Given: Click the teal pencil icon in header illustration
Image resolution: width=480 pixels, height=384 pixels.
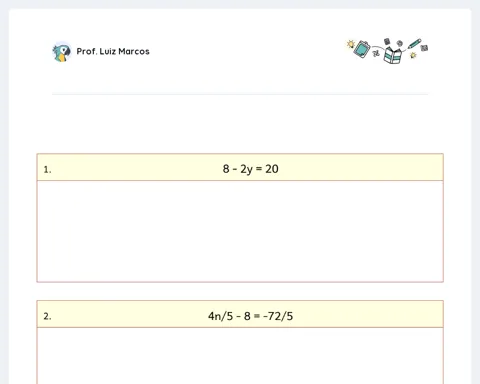Looking at the screenshot, I should (x=414, y=44).
